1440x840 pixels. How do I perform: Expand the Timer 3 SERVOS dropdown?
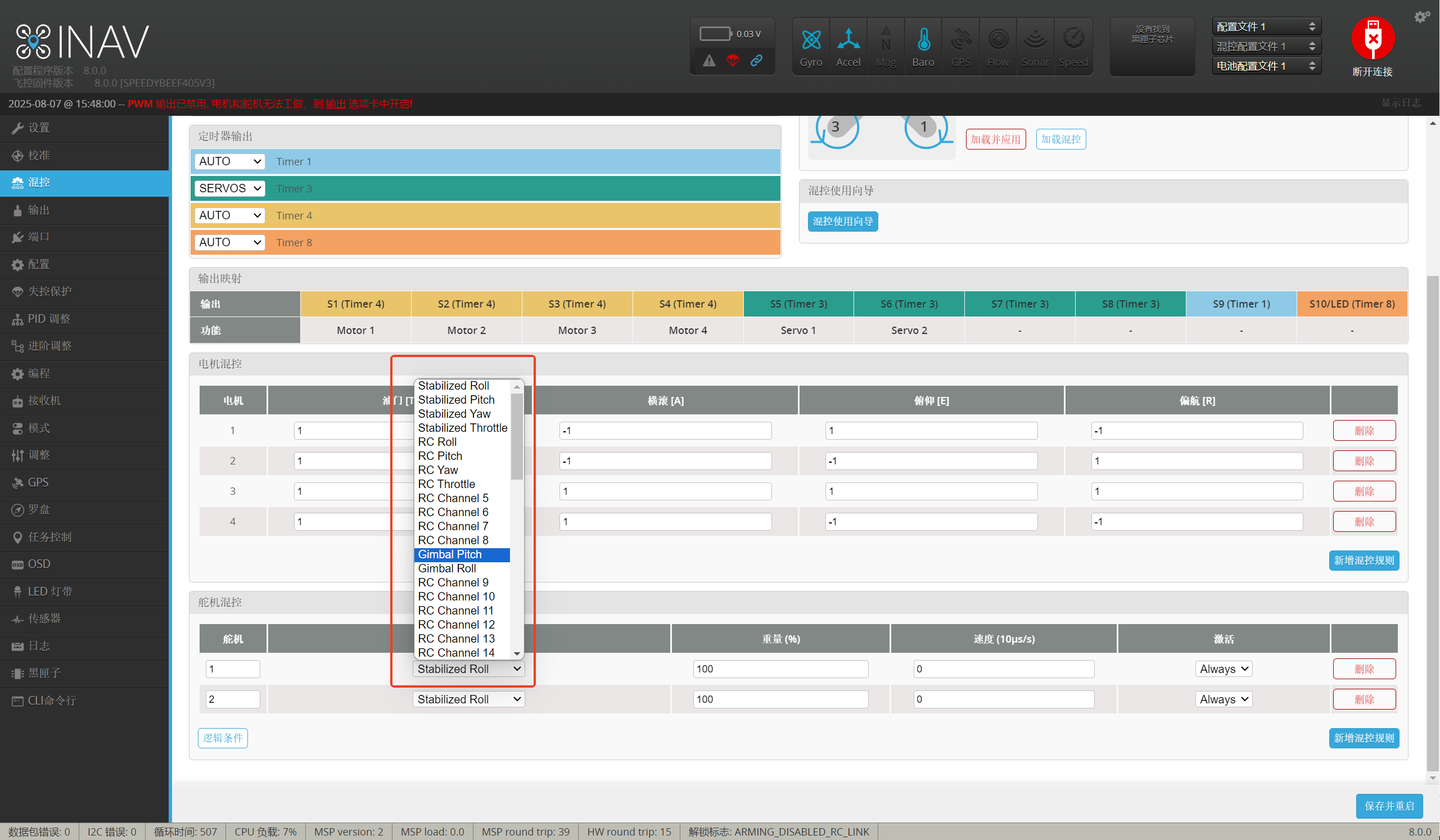[x=230, y=188]
